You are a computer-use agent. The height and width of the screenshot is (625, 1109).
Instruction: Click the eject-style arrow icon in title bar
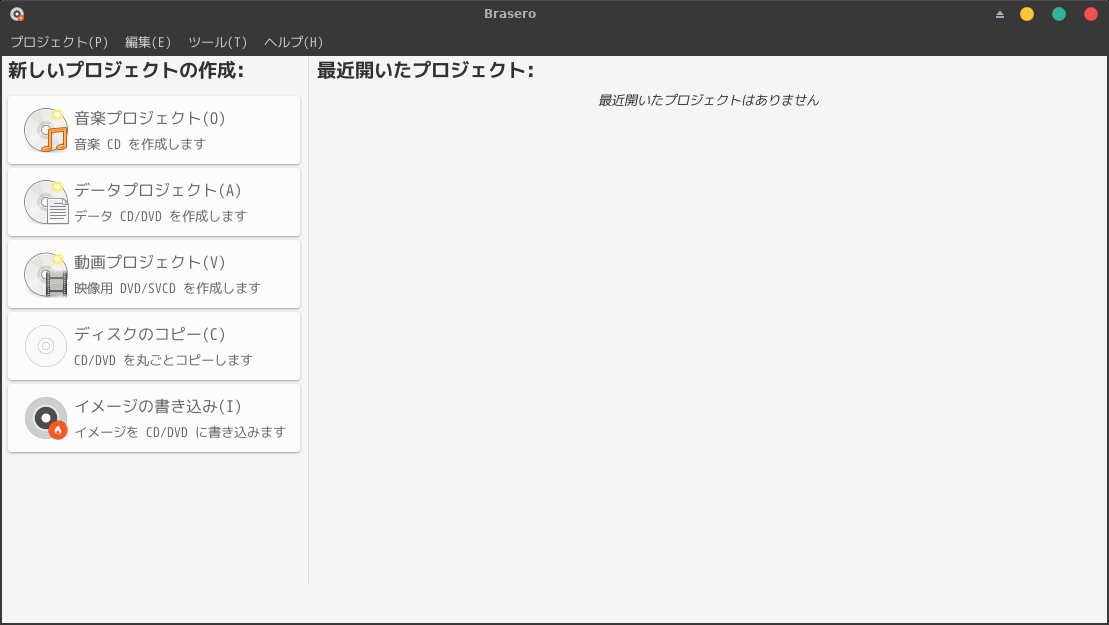point(999,14)
